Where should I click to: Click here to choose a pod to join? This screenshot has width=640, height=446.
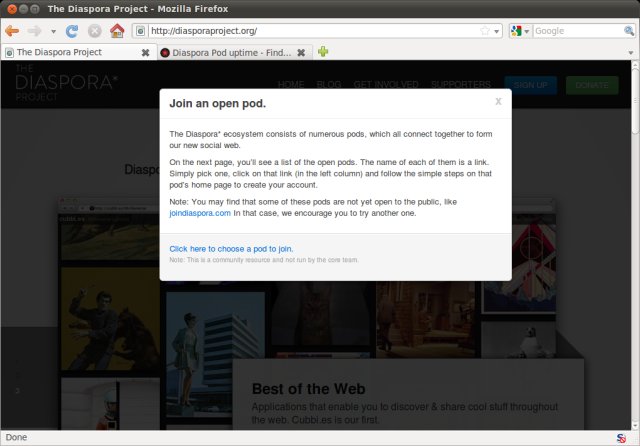(x=231, y=248)
